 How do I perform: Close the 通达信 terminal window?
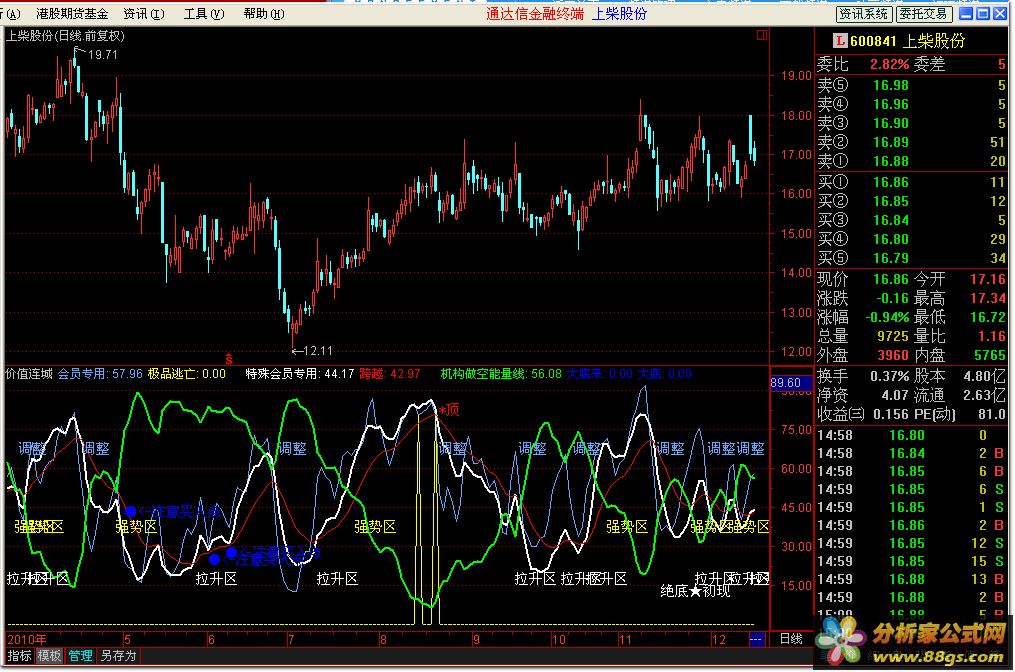[x=999, y=13]
